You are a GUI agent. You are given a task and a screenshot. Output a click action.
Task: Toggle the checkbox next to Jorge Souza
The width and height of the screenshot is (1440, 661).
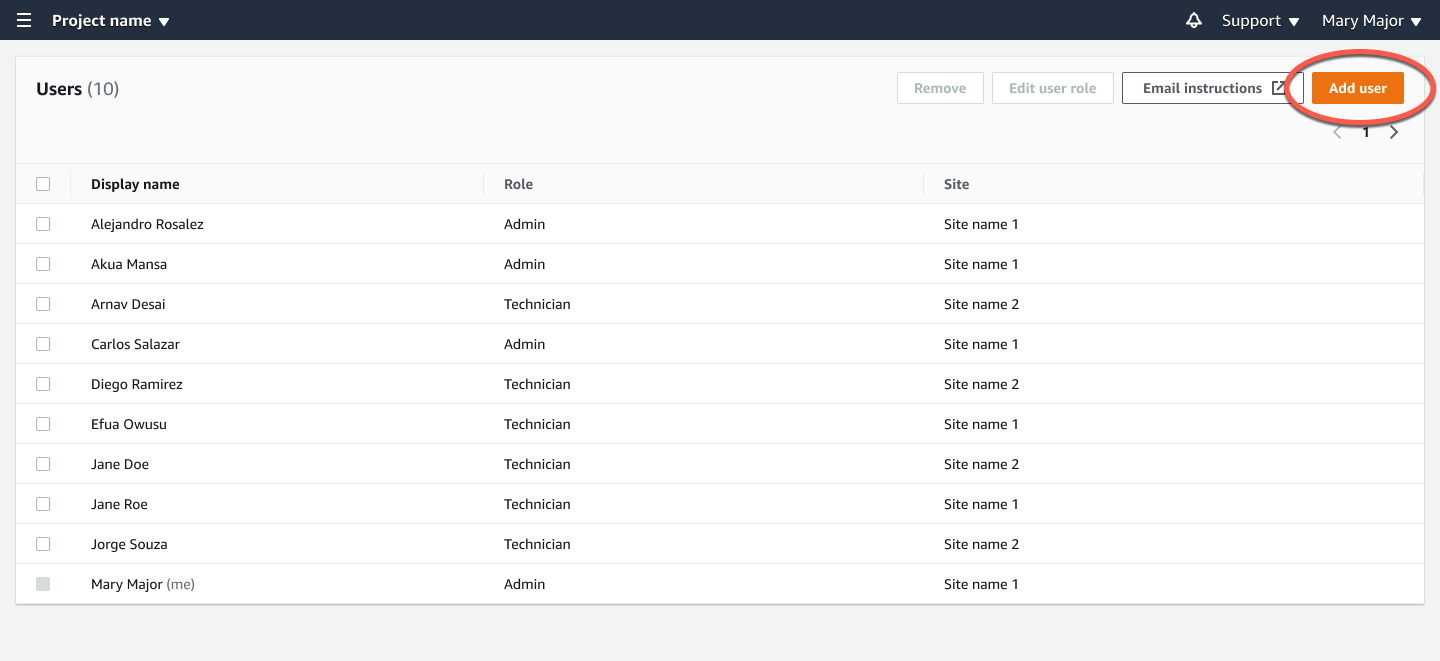coord(43,544)
